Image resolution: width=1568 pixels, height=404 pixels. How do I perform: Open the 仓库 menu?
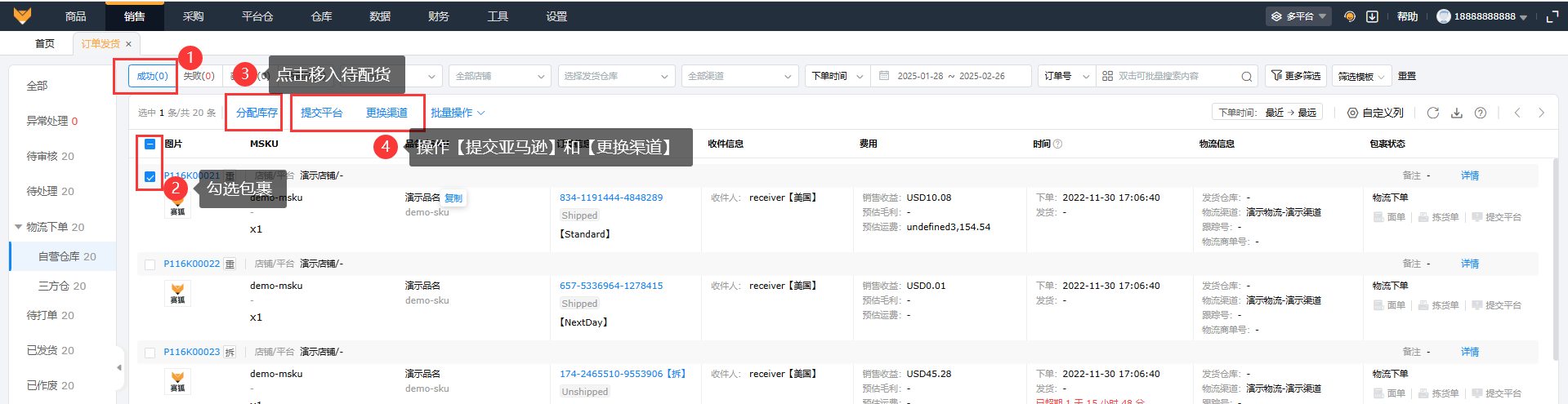322,16
